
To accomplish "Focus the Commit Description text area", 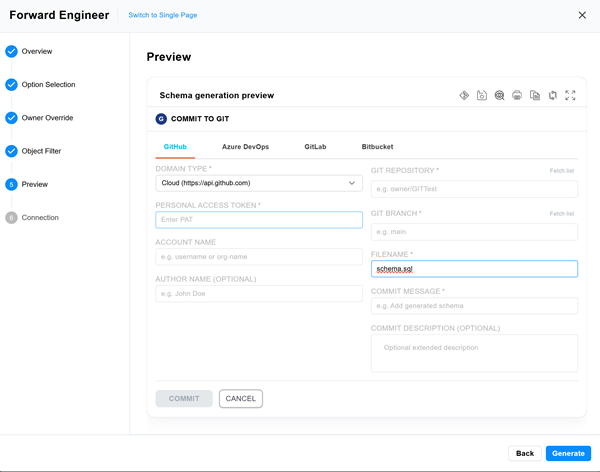I will pyautogui.click(x=474, y=353).
